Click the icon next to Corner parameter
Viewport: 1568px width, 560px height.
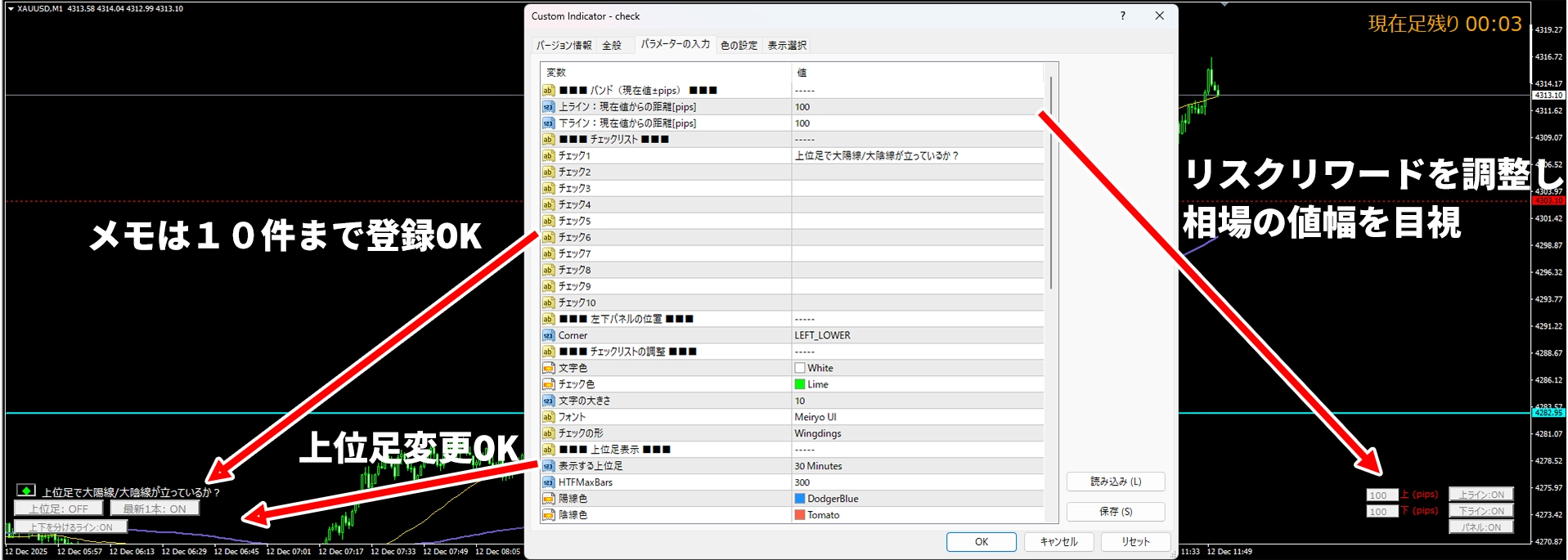tap(548, 335)
